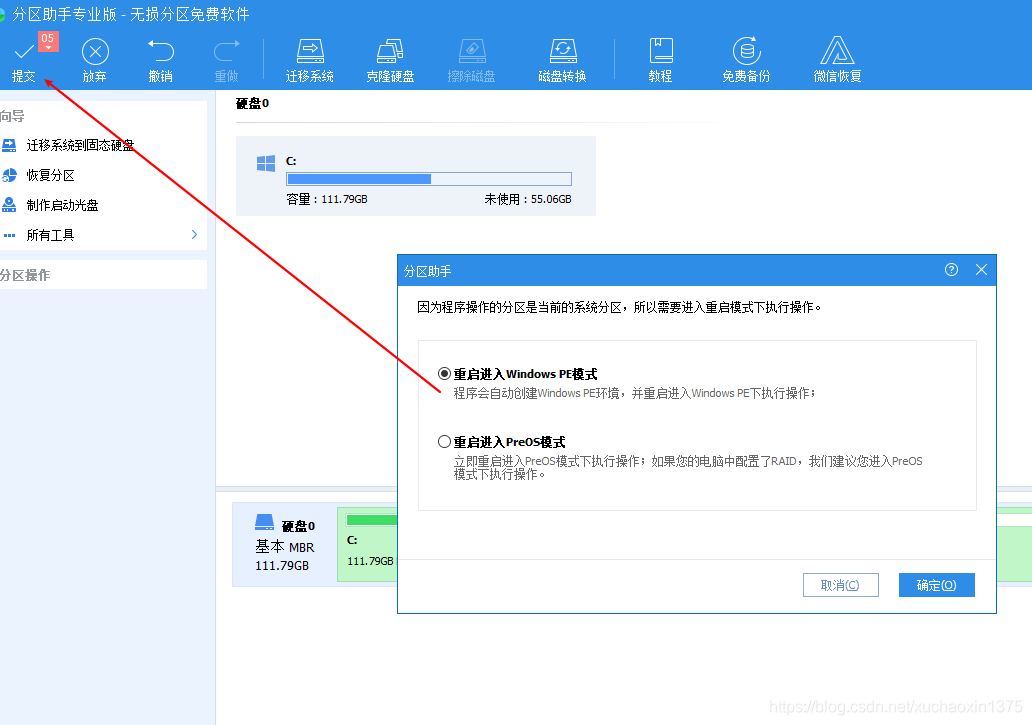Click the 免费备份 free backup icon
This screenshot has height=725, width=1032.
pos(746,51)
